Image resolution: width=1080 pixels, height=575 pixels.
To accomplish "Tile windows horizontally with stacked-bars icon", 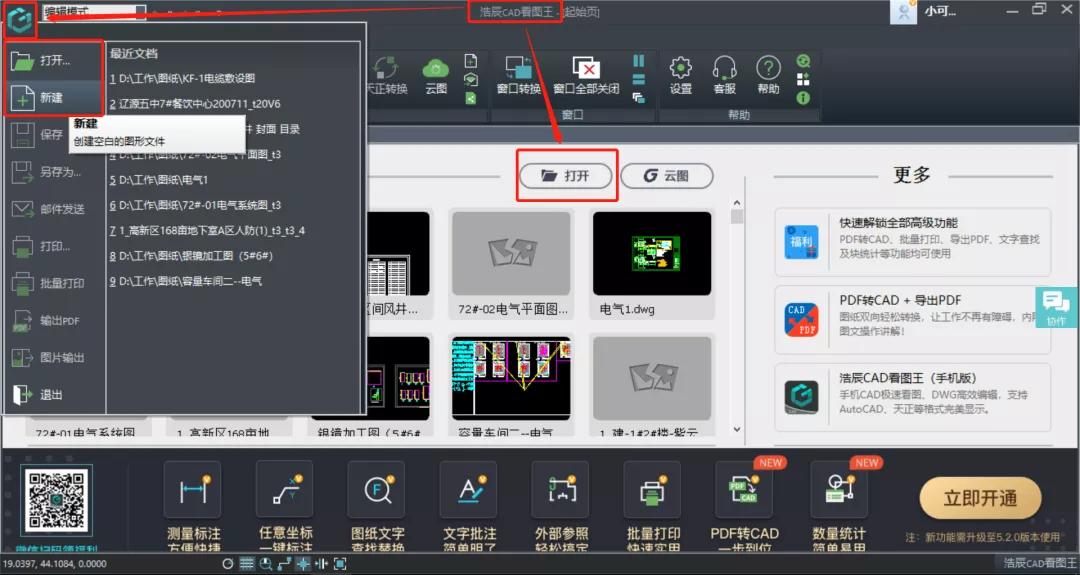I will (x=638, y=79).
